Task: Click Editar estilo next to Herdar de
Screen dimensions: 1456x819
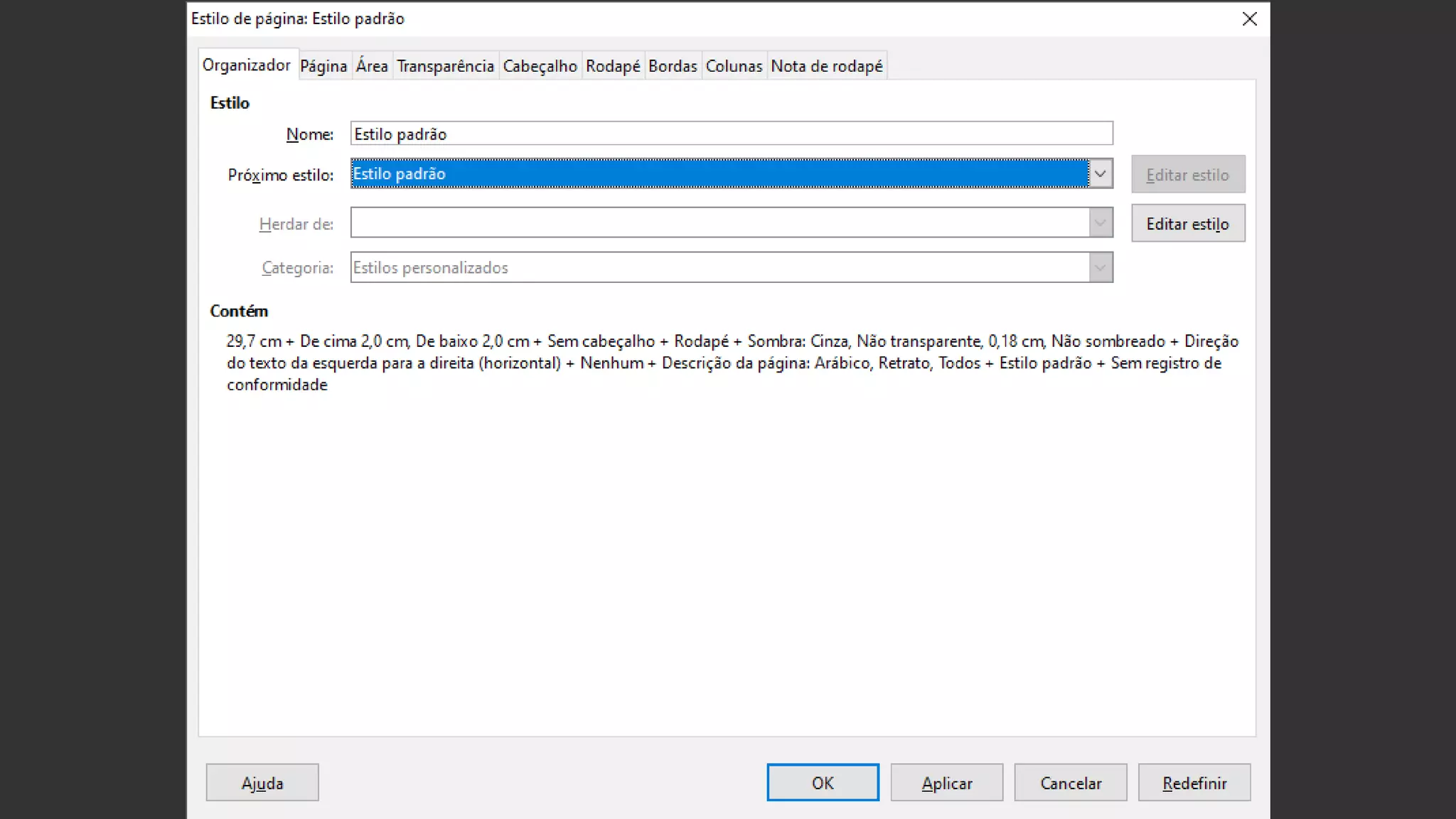Action: point(1187,224)
